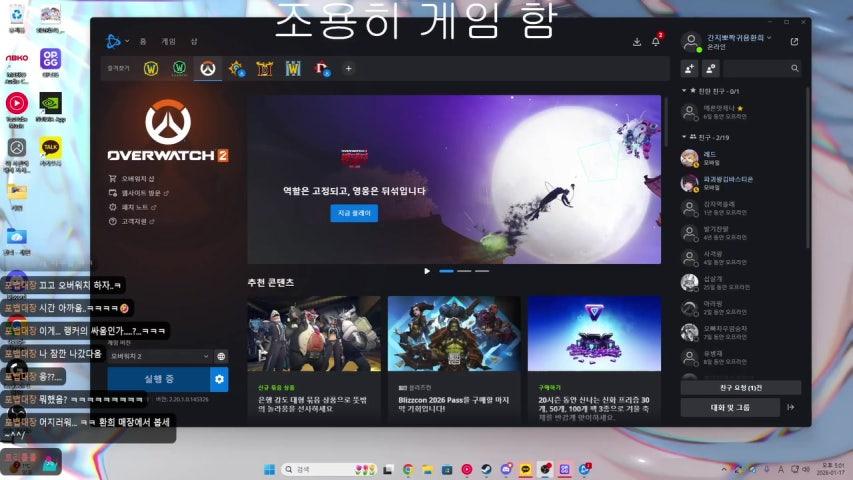This screenshot has height=480, width=853.
Task: Open the 고객지원 link
Action: (132, 221)
